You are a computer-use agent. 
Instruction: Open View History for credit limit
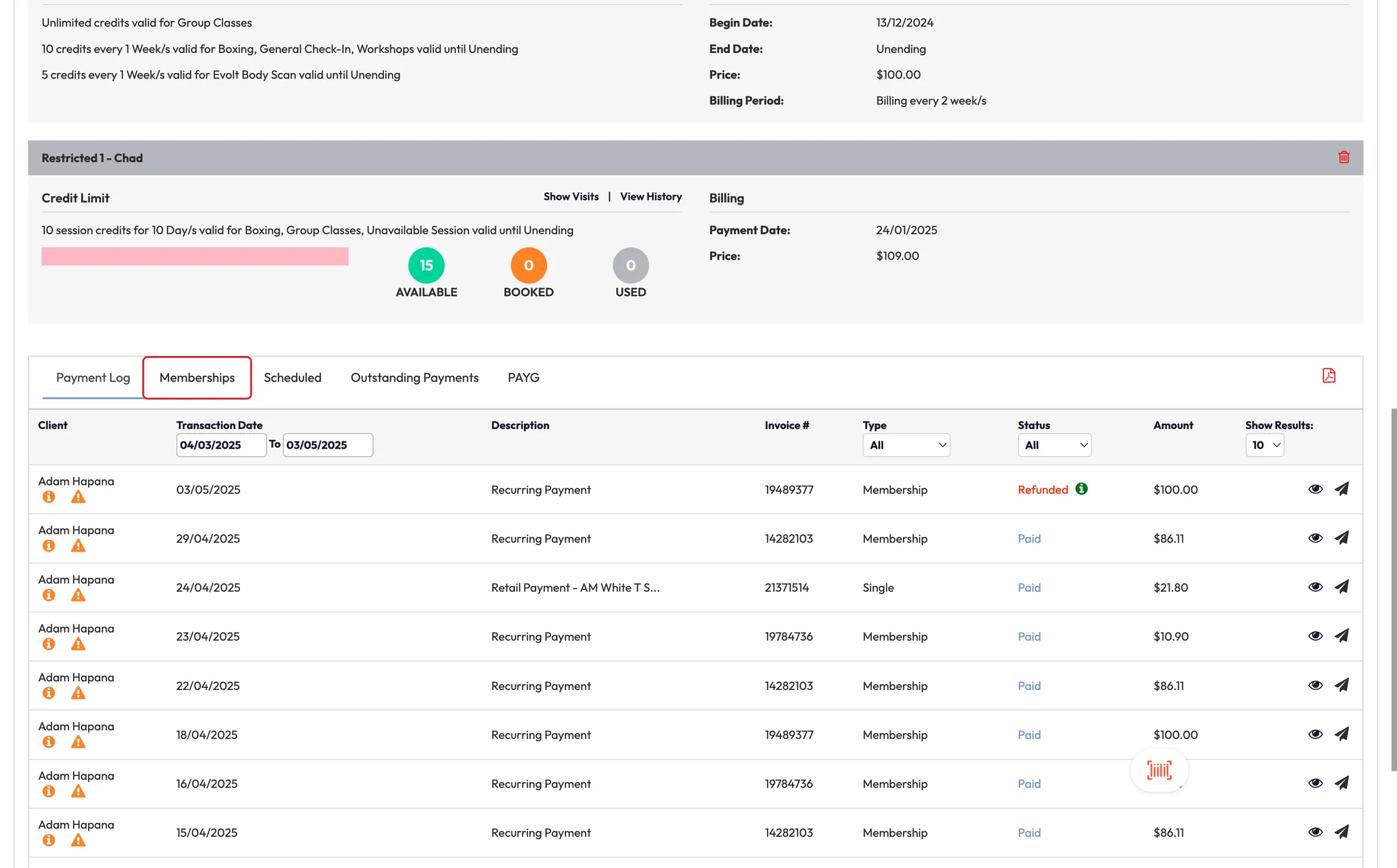coord(650,196)
